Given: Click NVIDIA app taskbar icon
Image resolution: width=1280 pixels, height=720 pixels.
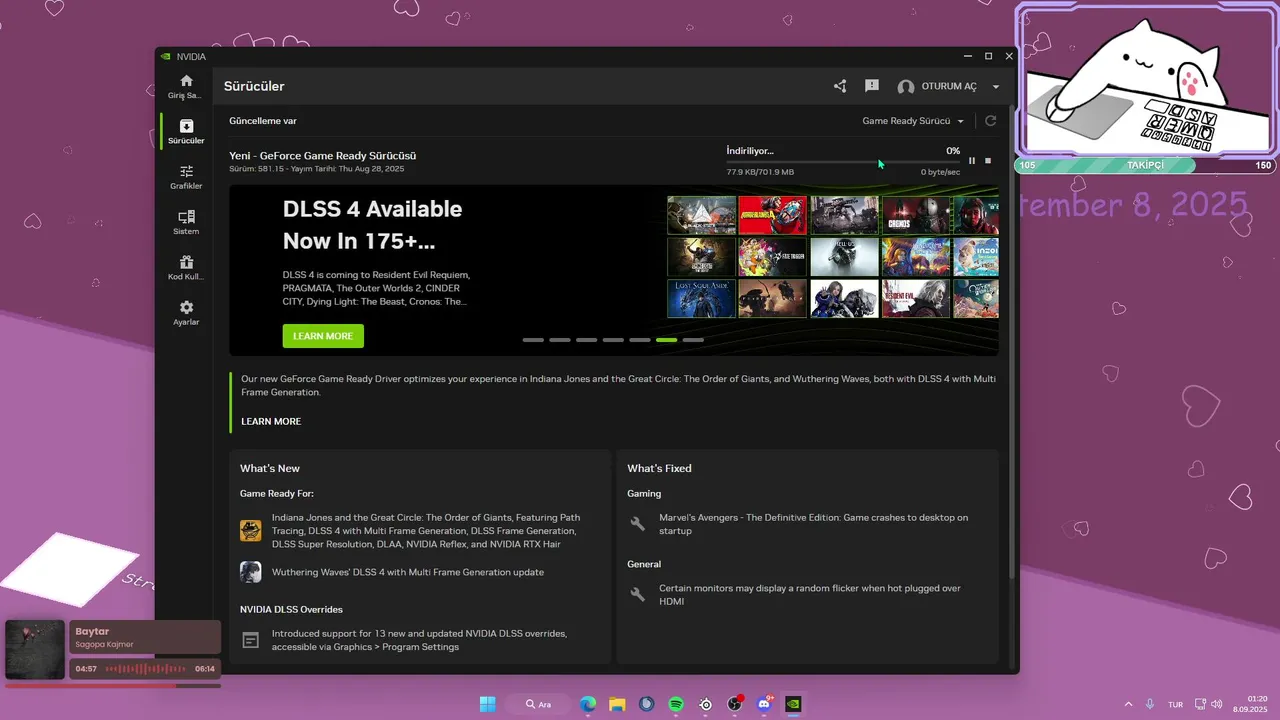Looking at the screenshot, I should tap(793, 704).
